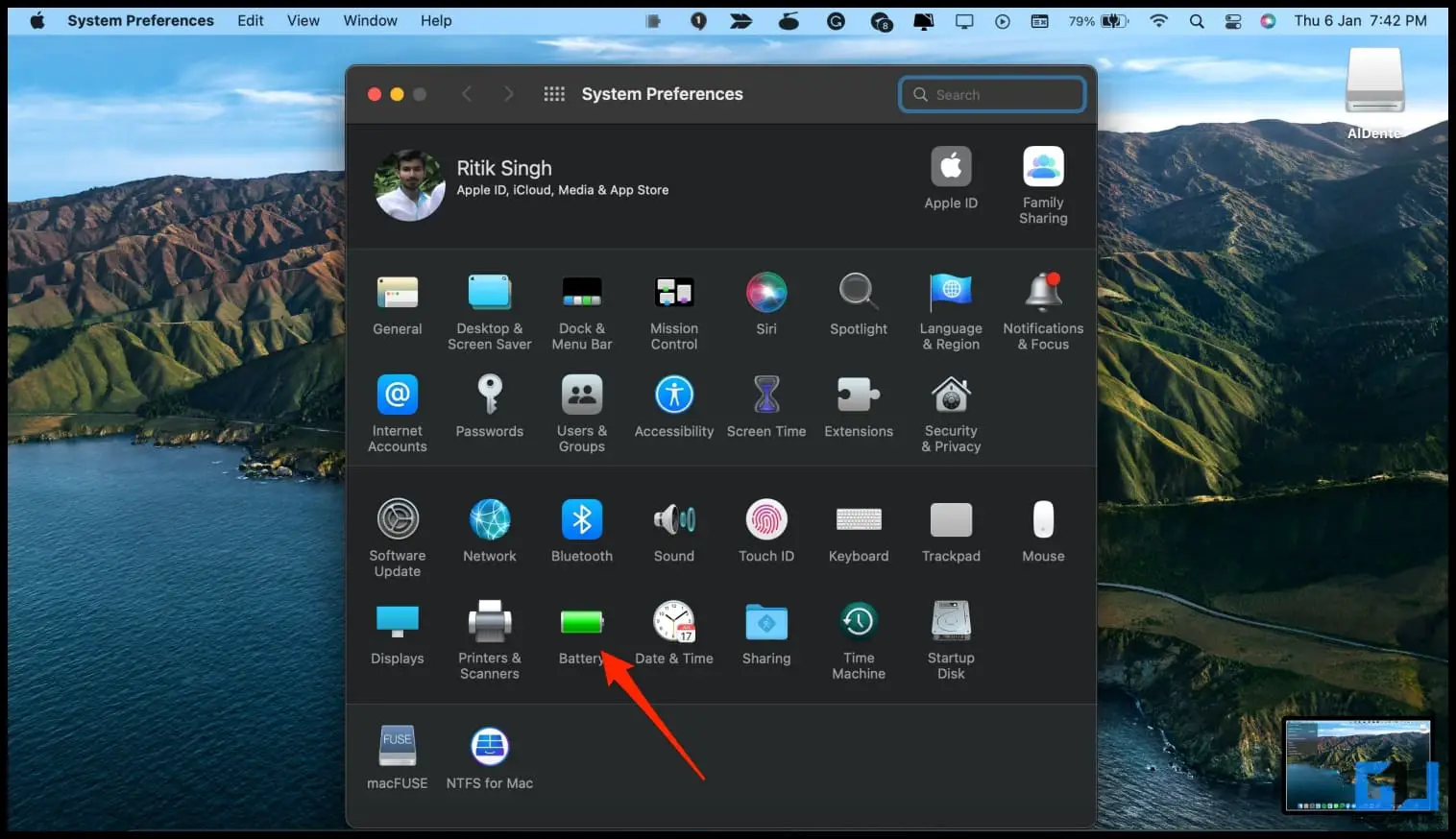Click the screen mirroring menu bar icon

(x=964, y=20)
